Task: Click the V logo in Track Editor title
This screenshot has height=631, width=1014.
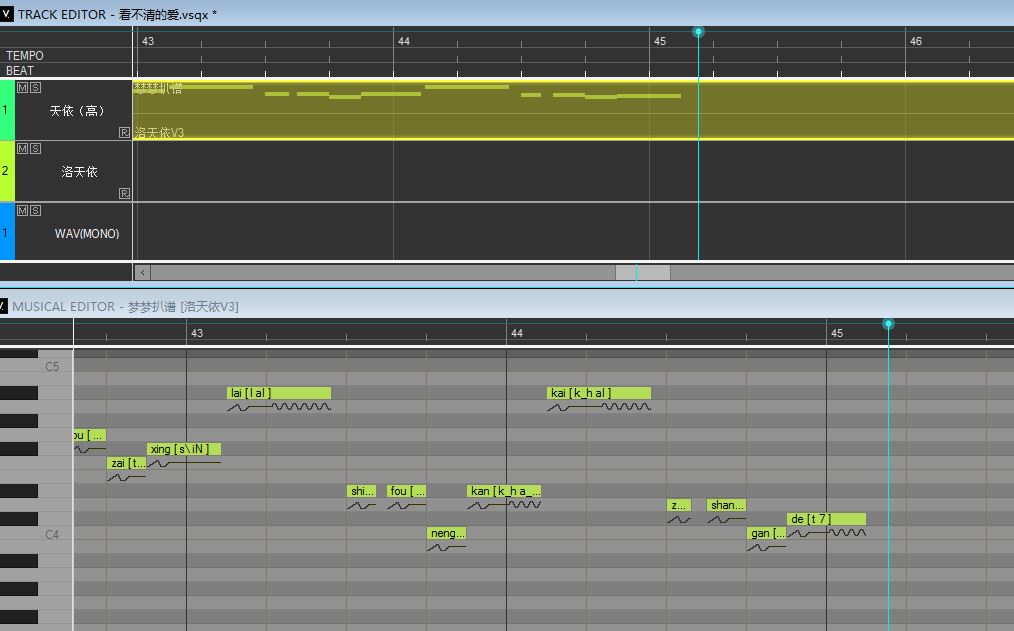Action: [6, 14]
